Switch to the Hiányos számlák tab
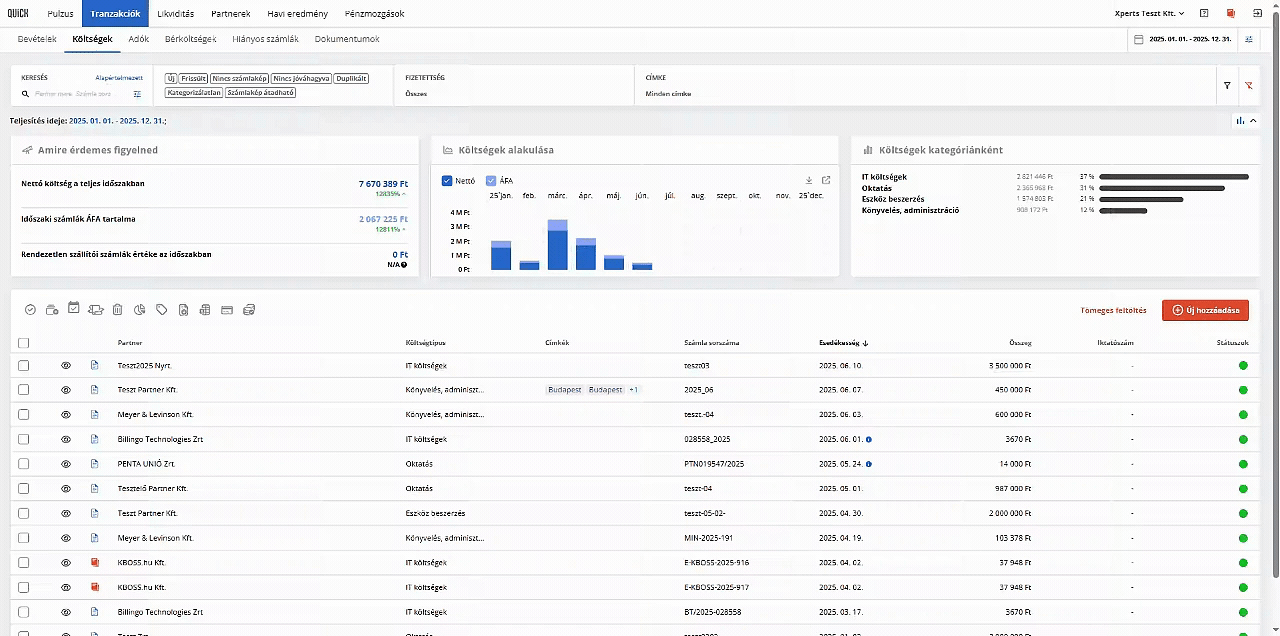 pos(265,39)
